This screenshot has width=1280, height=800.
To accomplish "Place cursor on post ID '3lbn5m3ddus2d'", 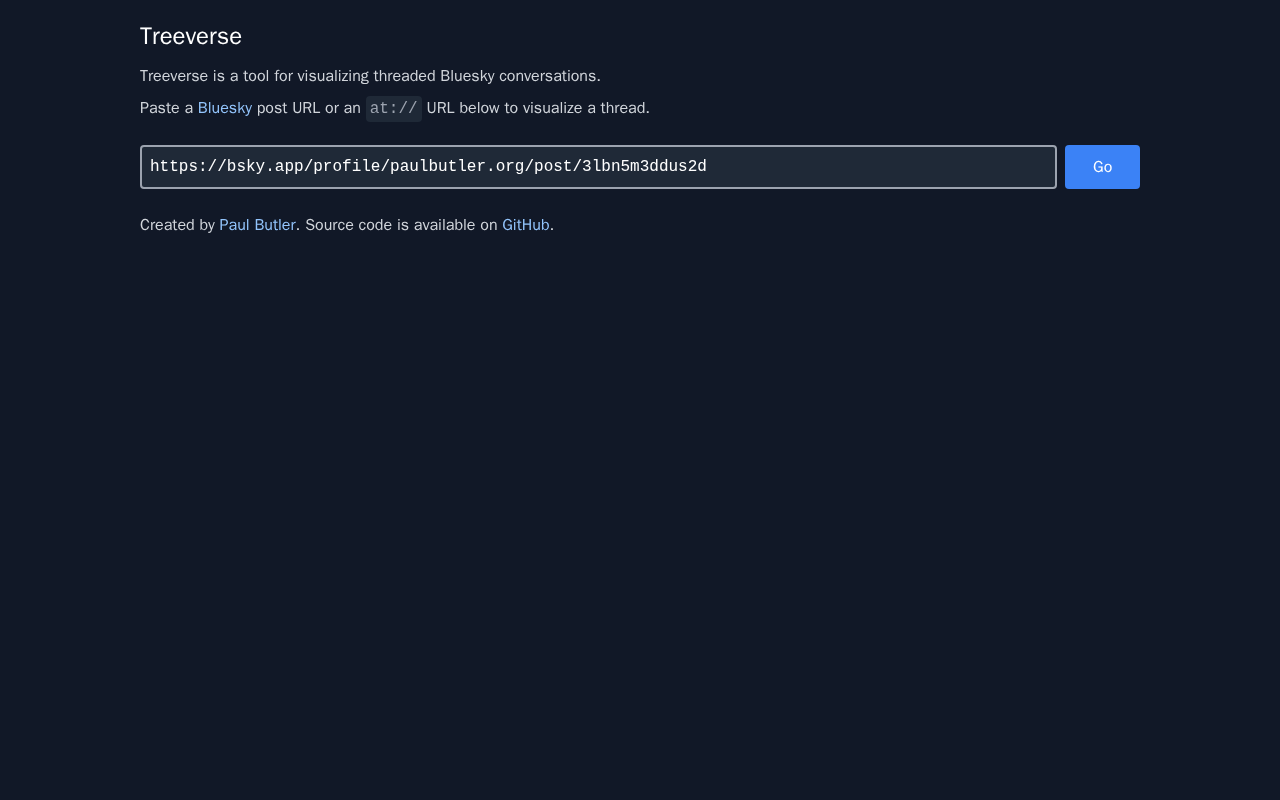I will (x=644, y=167).
